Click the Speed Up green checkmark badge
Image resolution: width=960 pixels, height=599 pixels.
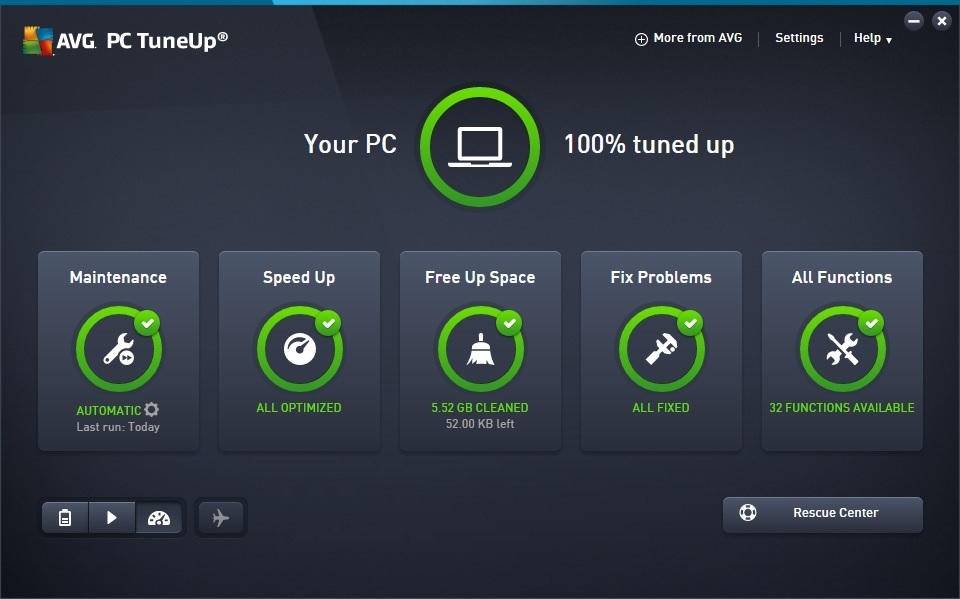[x=329, y=323]
